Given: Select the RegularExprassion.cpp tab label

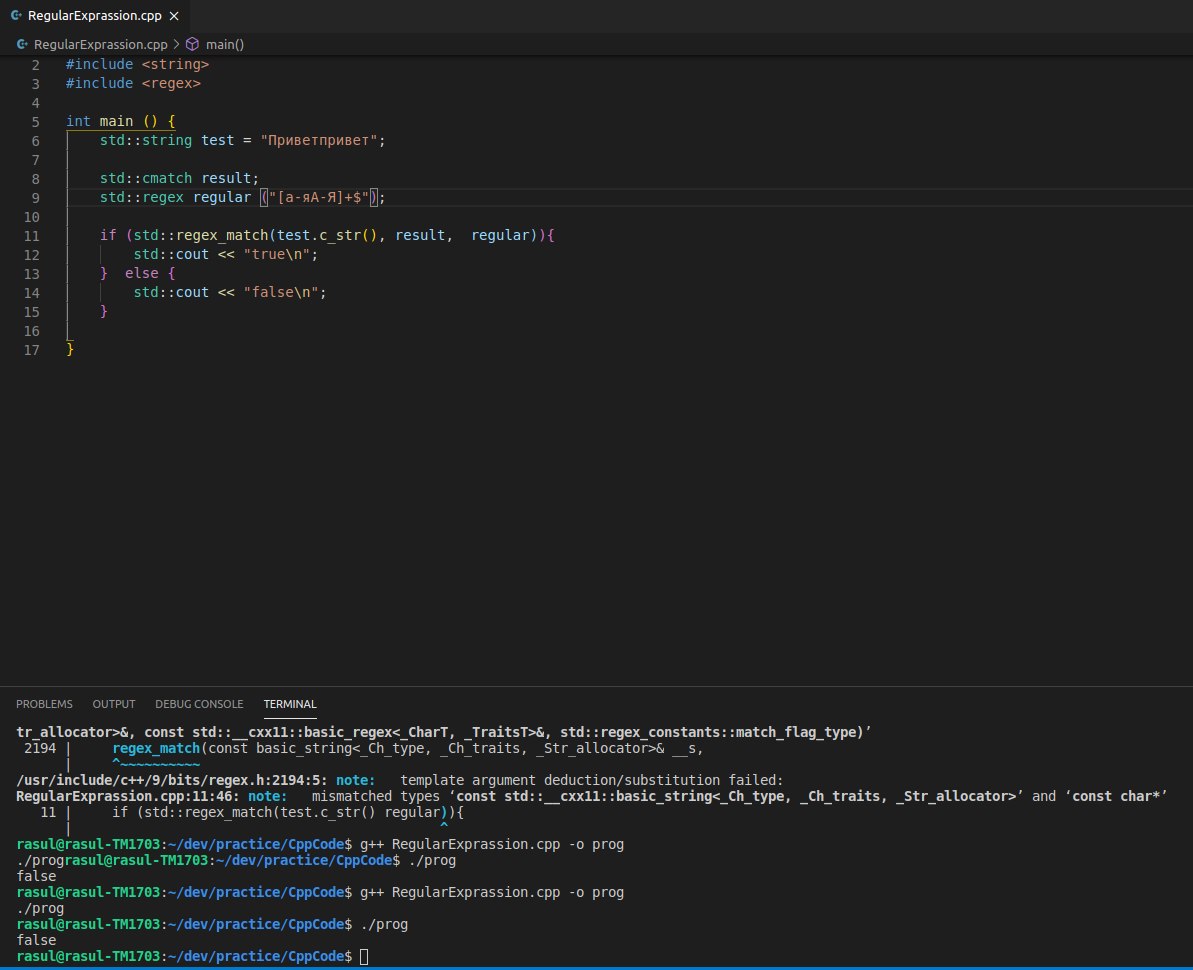Looking at the screenshot, I should tap(94, 17).
